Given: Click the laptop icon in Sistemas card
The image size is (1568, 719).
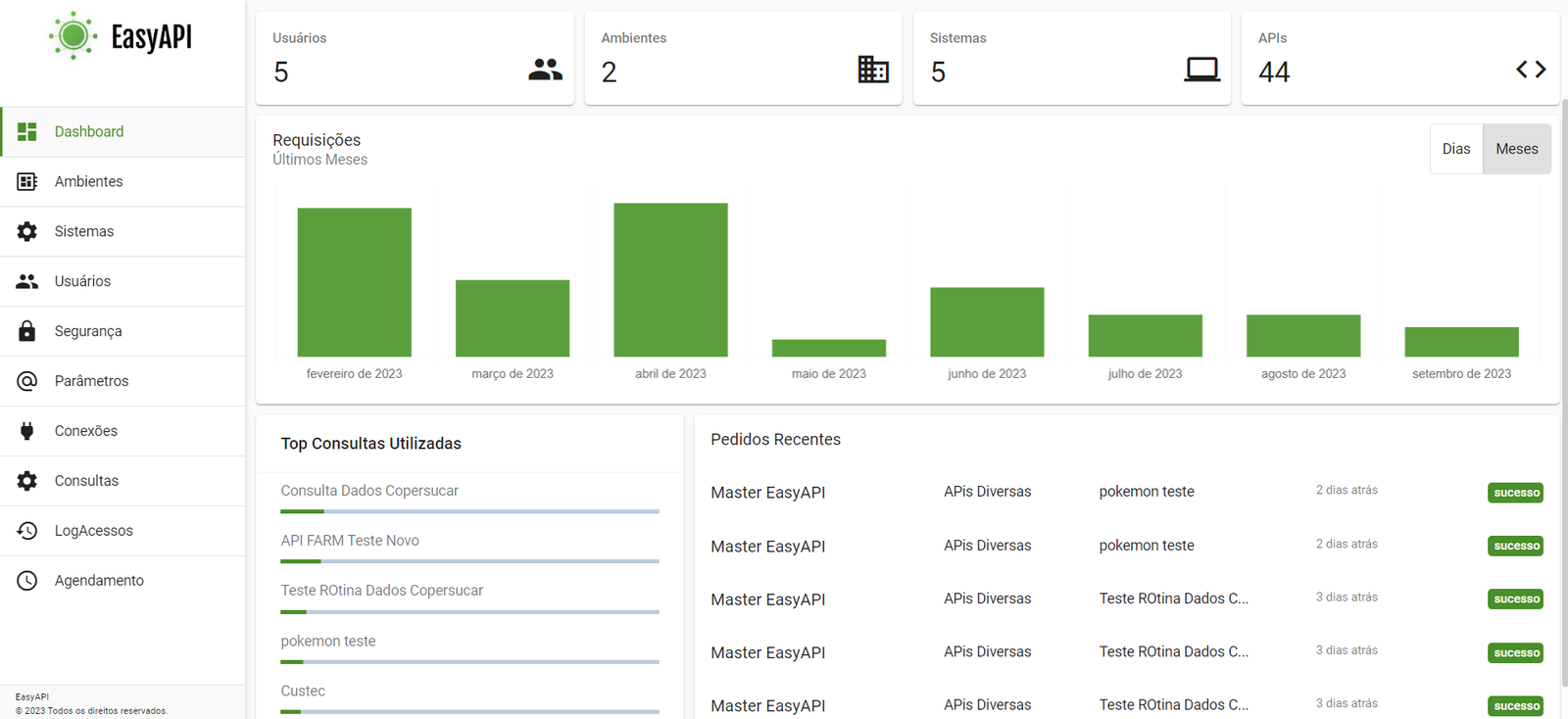Looking at the screenshot, I should [x=1201, y=70].
